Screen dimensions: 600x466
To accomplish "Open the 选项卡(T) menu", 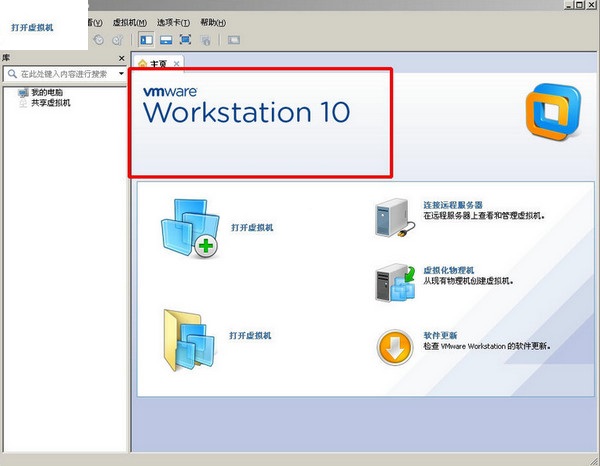I will click(x=173, y=23).
